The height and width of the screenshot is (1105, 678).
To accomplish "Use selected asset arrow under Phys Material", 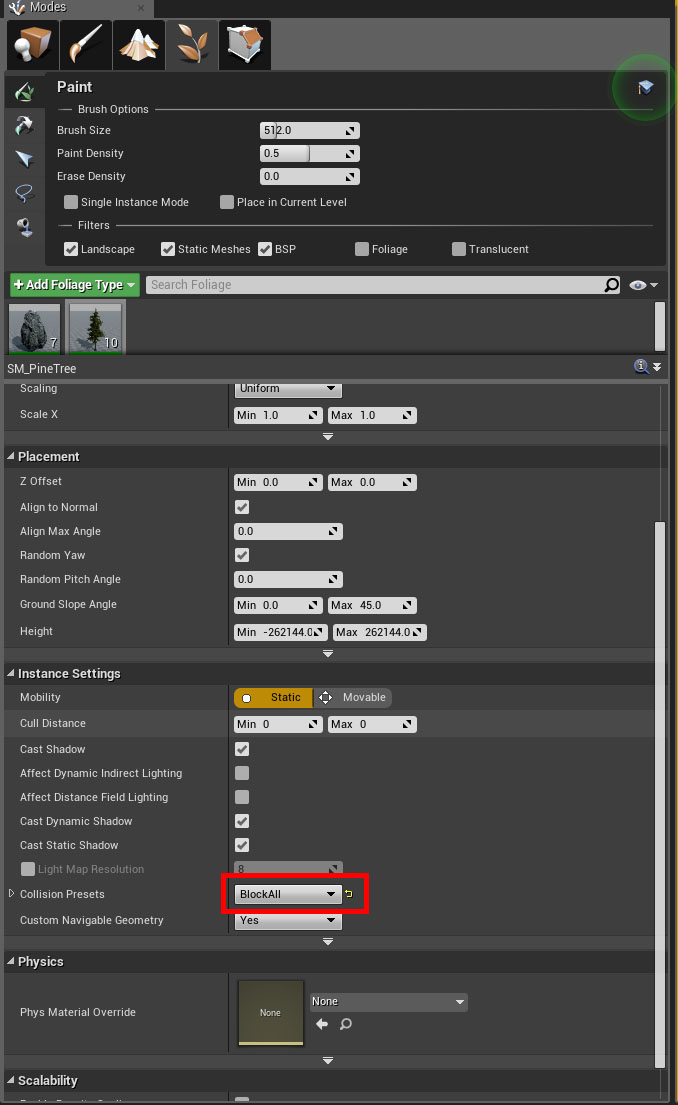I will (x=321, y=1024).
